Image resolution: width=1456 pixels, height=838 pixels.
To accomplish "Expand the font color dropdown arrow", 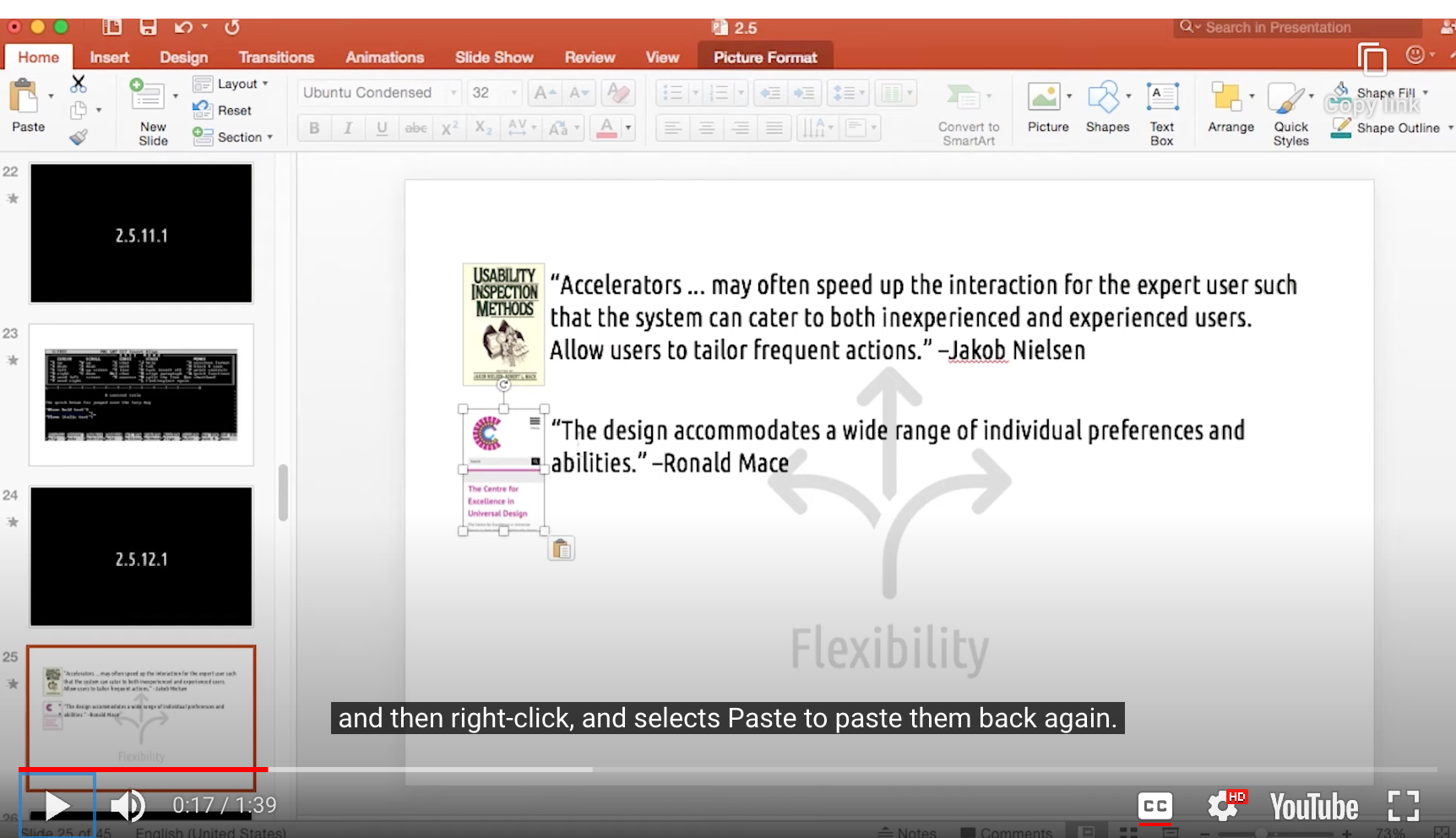I will (628, 128).
